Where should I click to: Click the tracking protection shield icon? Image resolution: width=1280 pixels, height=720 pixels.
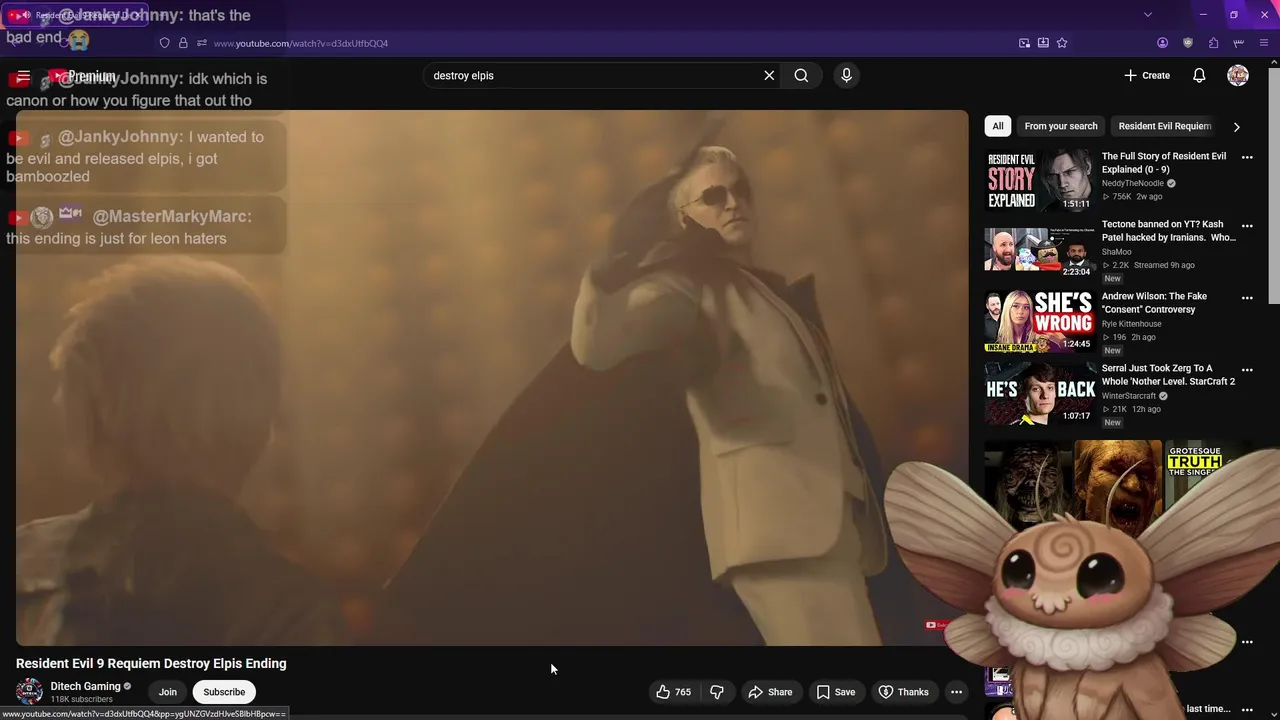click(x=165, y=43)
